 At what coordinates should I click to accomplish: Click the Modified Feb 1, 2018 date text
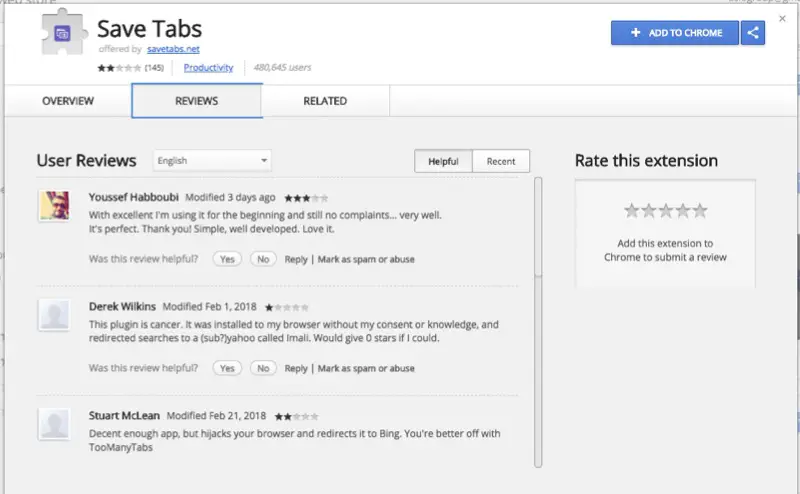coord(209,306)
